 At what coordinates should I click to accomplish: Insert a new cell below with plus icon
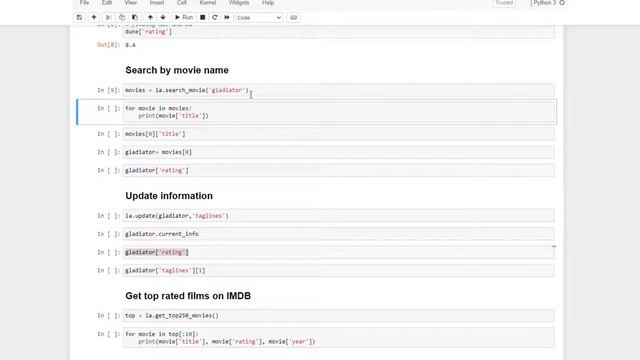tap(94, 18)
